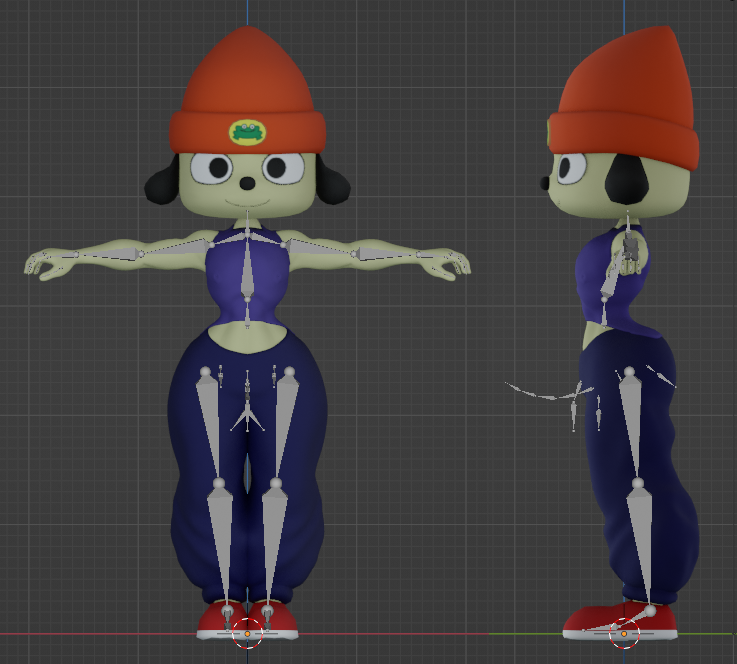The image size is (737, 664).
Task: Select the forearm bone on screen-right side
Action: click(x=387, y=254)
